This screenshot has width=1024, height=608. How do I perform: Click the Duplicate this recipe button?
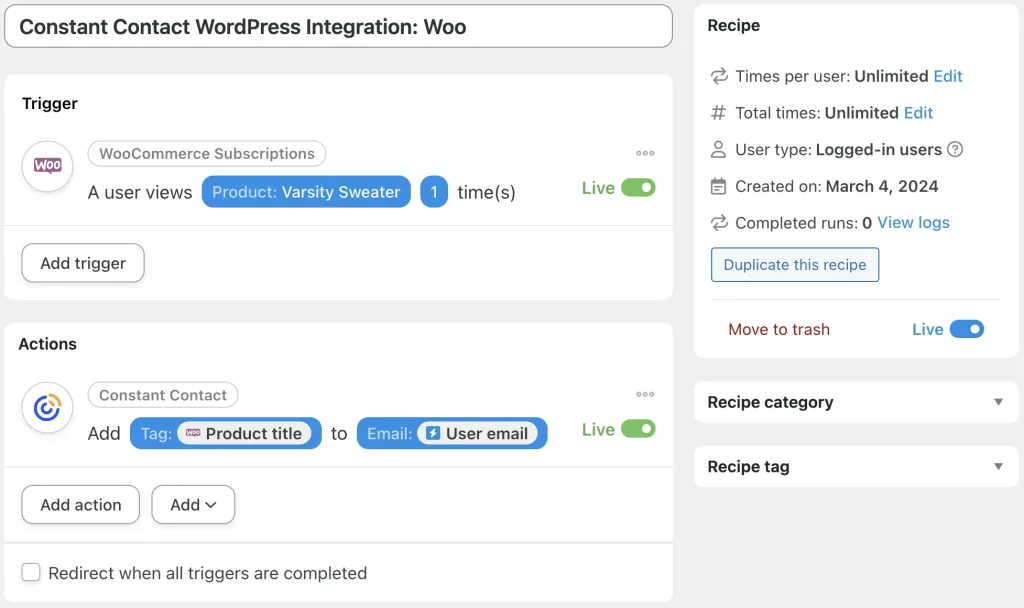pos(794,264)
